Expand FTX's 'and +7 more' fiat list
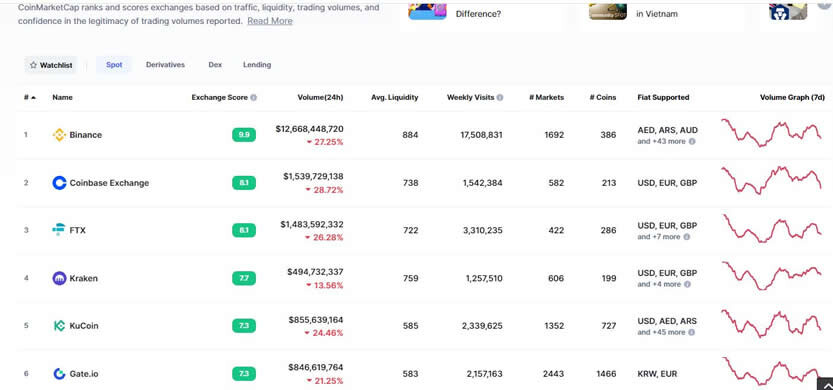The image size is (833, 390). pos(664,237)
